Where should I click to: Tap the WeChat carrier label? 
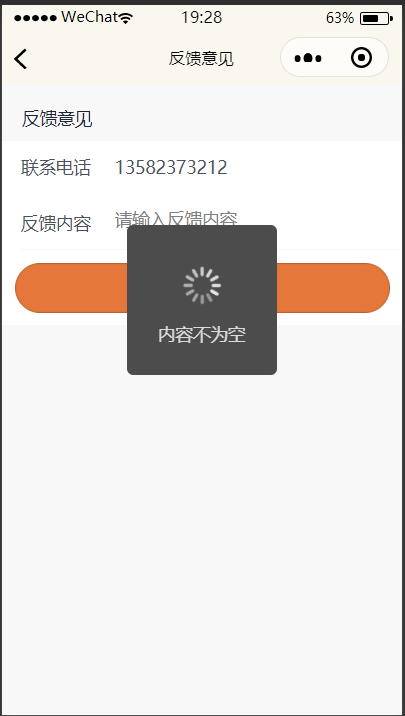pyautogui.click(x=89, y=17)
